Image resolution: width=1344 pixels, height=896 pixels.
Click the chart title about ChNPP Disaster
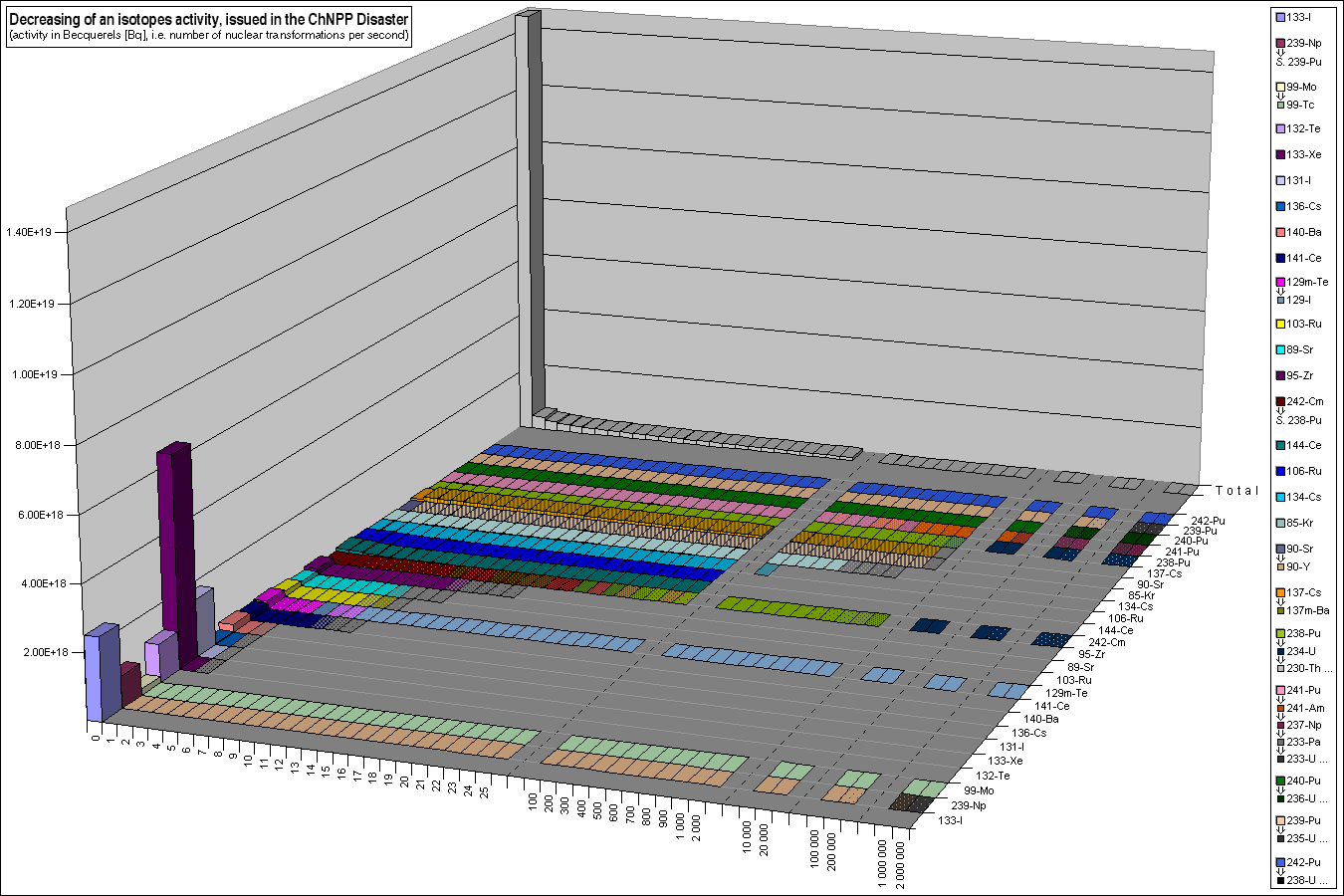[x=208, y=20]
